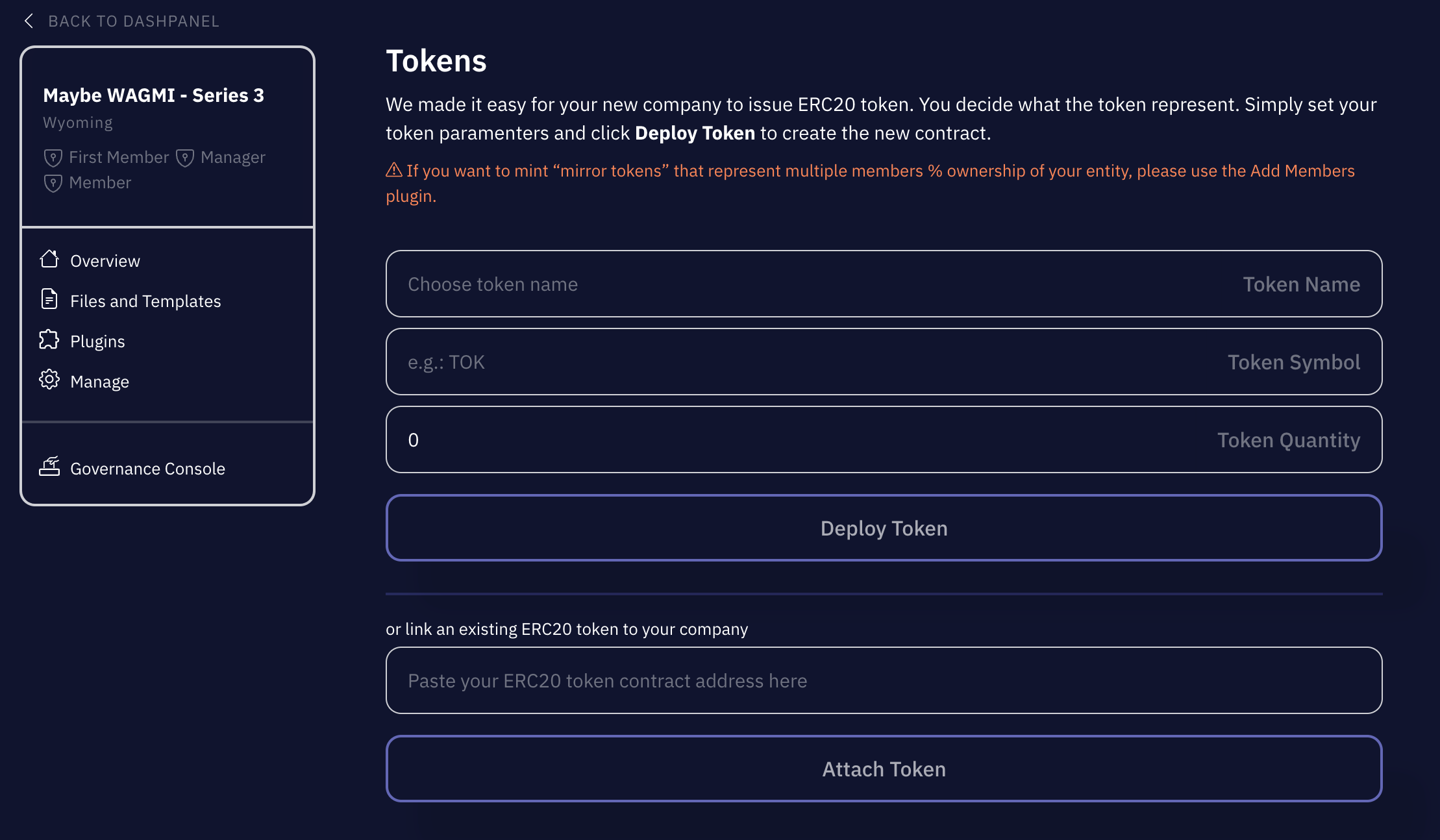Click the Governance Console gavel icon

49,466
